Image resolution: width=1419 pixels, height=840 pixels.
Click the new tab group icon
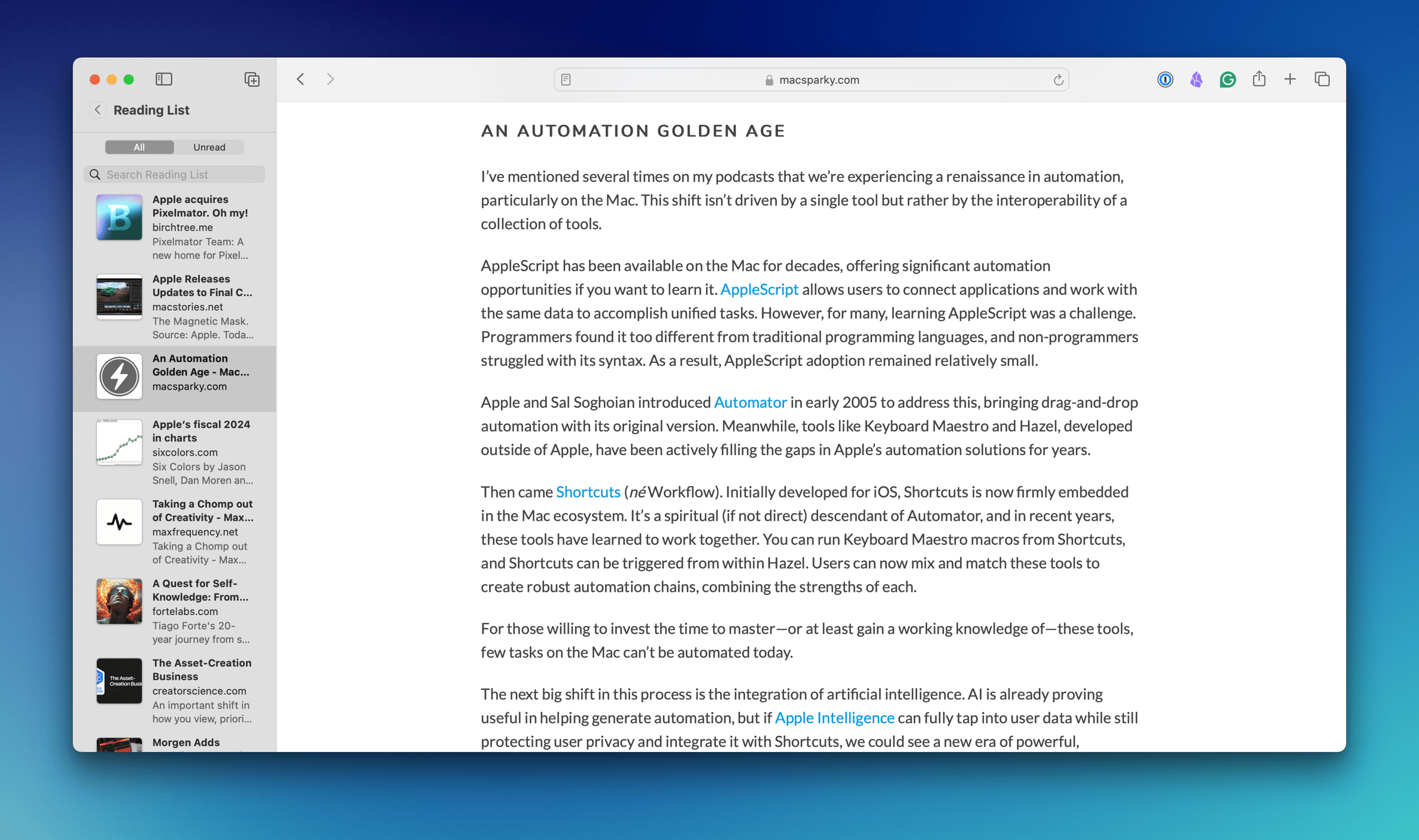pyautogui.click(x=252, y=79)
